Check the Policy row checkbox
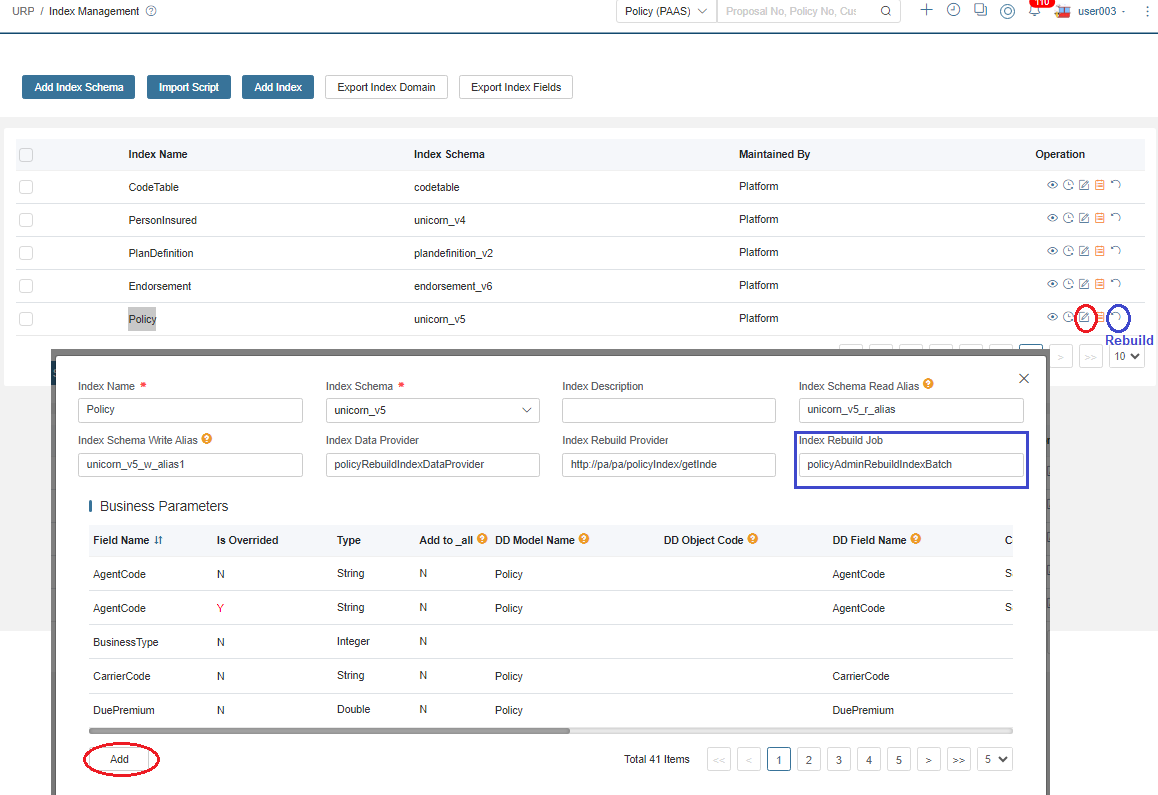The height and width of the screenshot is (795, 1158). click(26, 319)
